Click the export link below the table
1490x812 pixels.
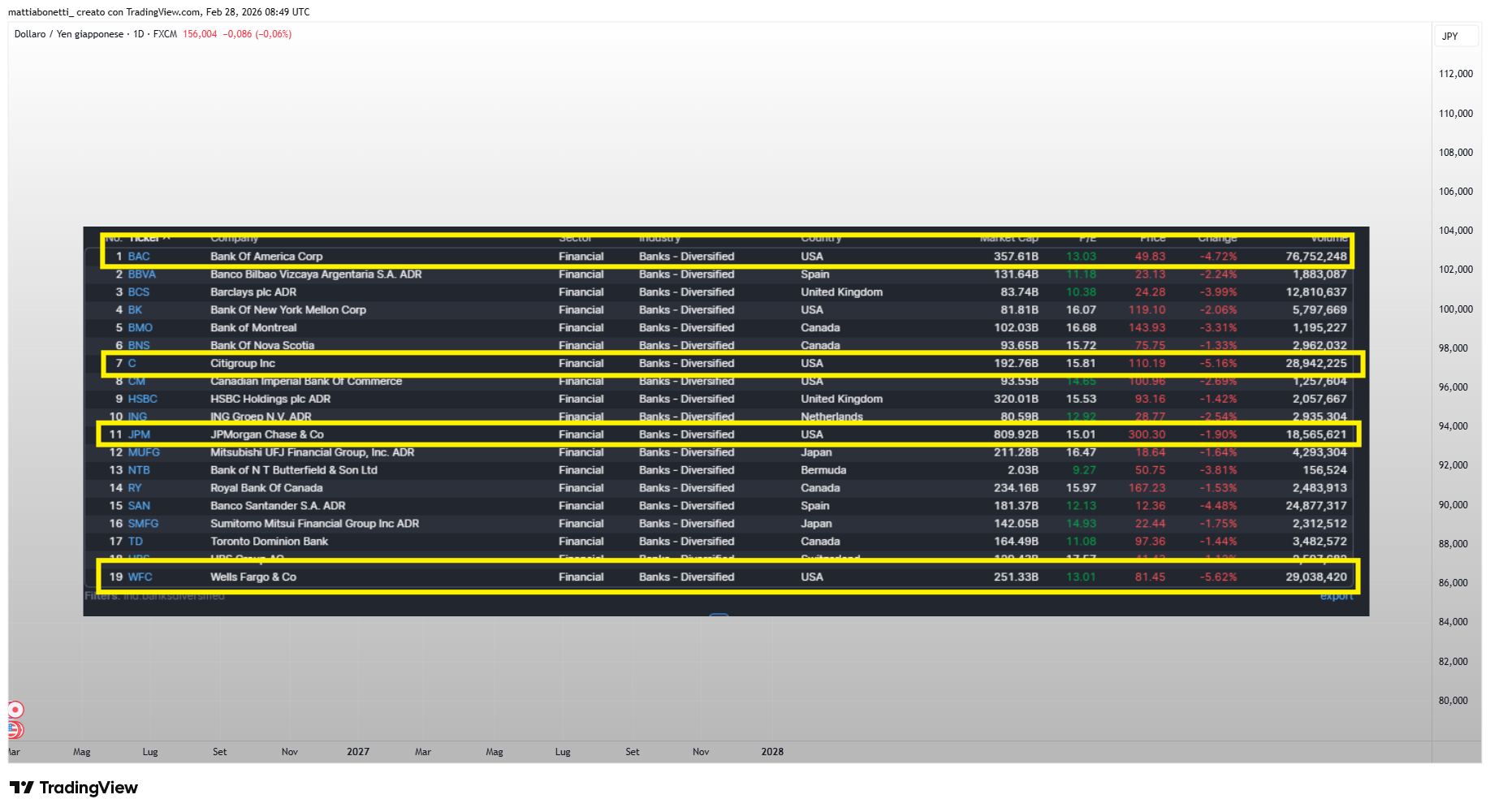pos(1337,597)
